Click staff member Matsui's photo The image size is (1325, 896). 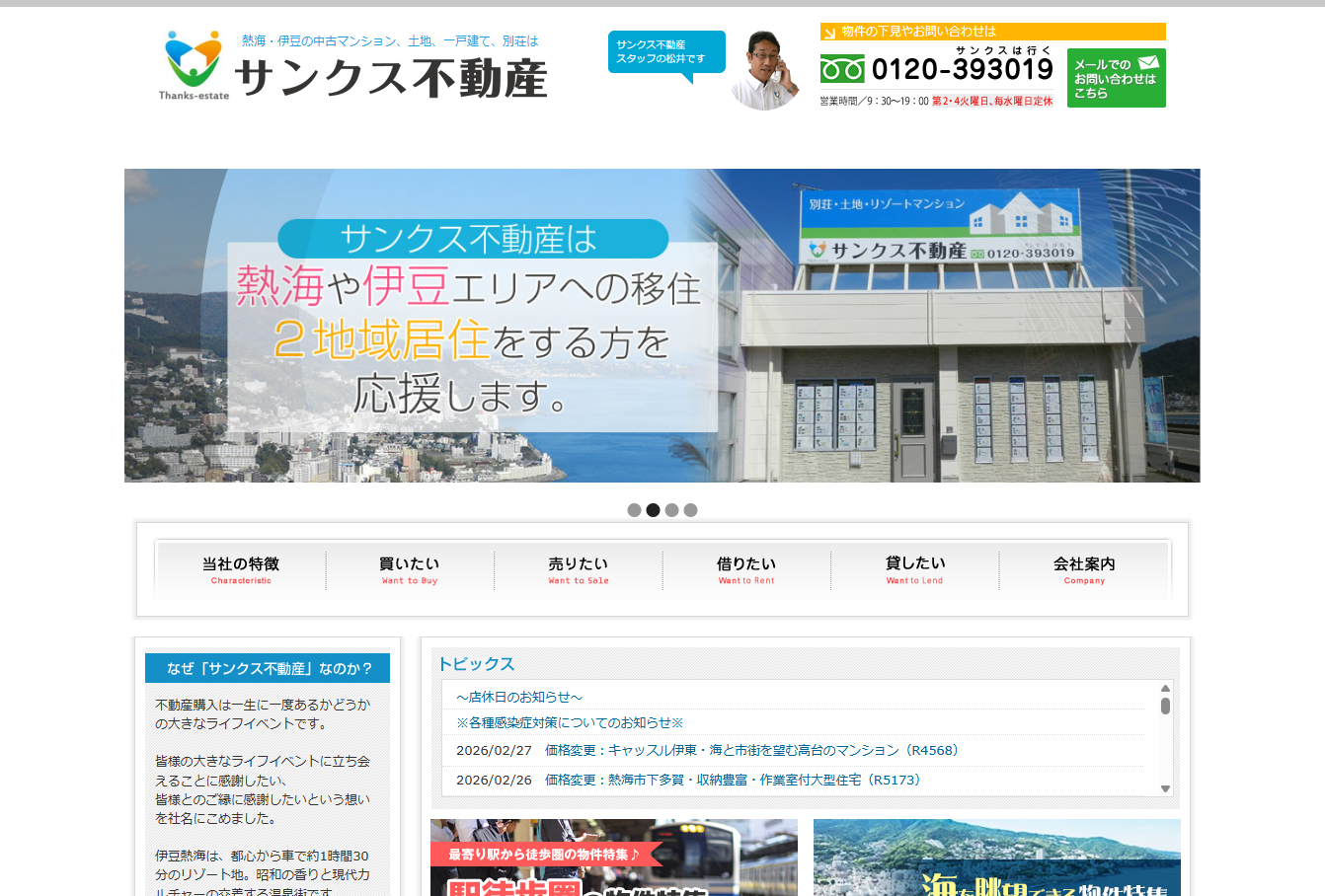(764, 71)
